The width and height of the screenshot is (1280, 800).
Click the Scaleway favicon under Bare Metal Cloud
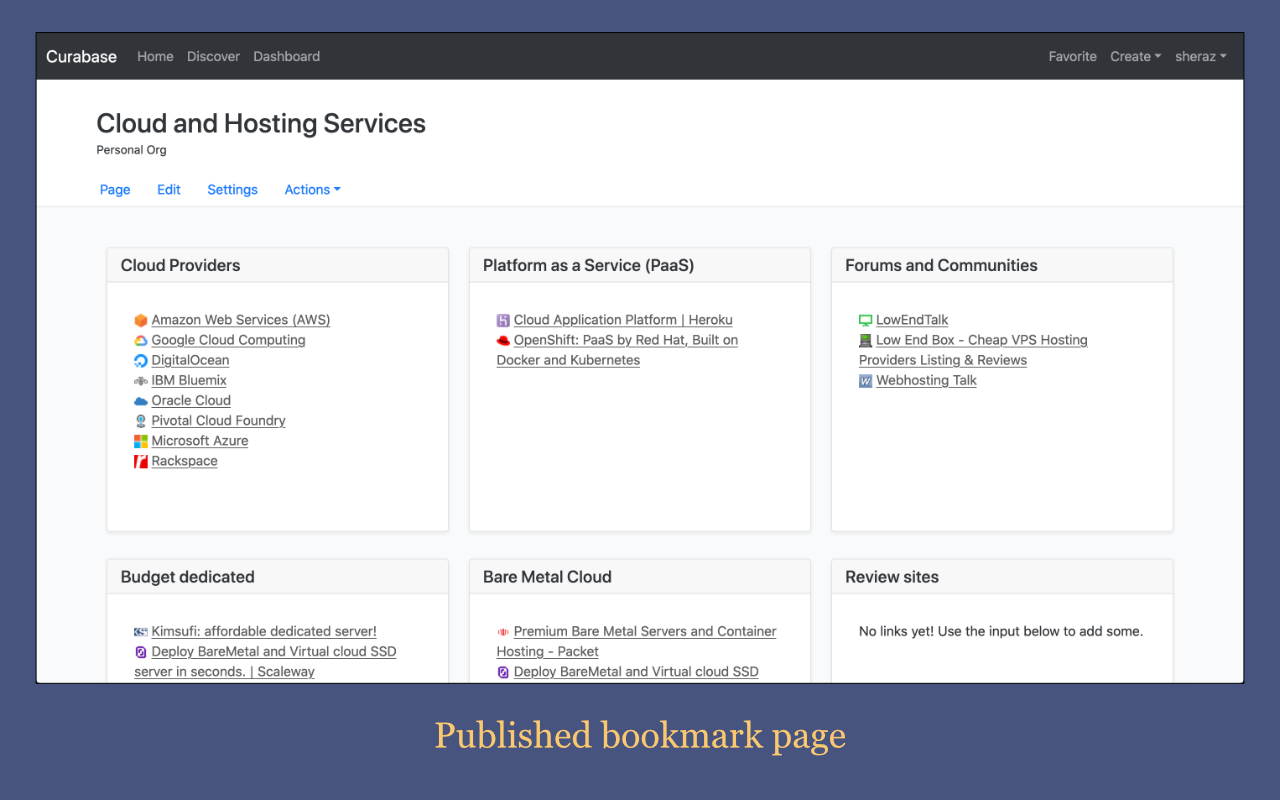(x=503, y=672)
